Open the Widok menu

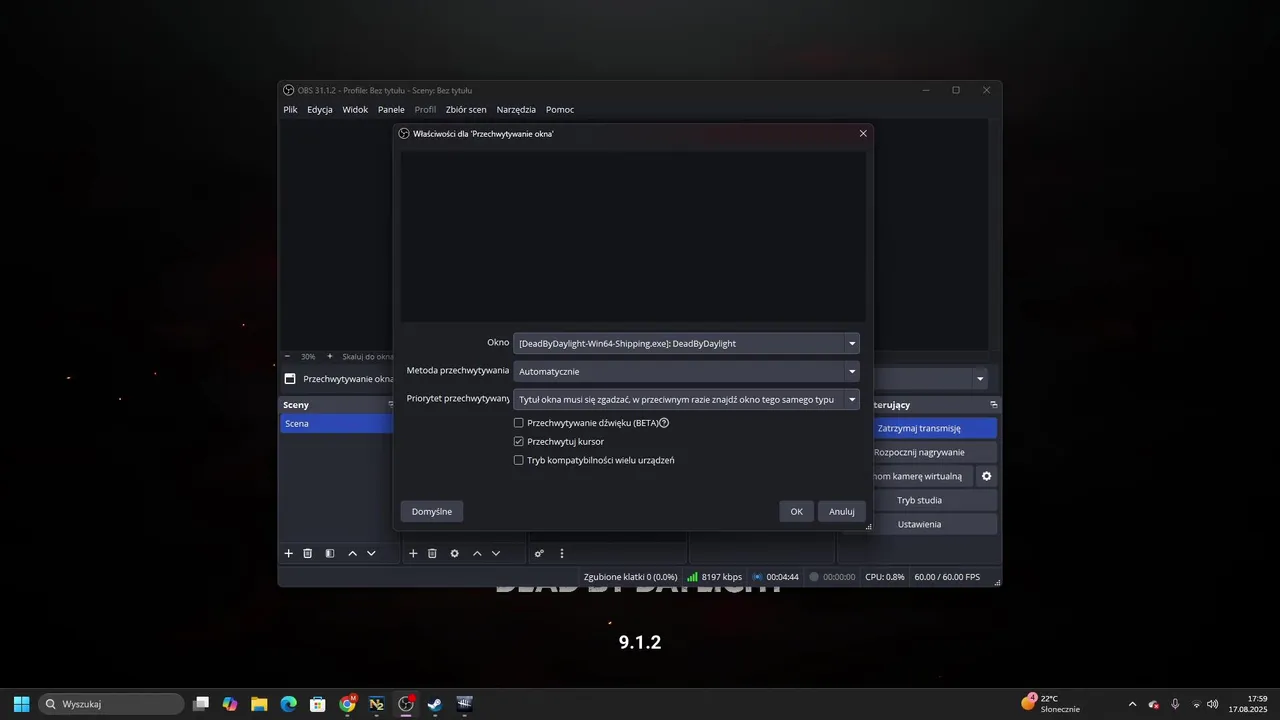pos(355,109)
